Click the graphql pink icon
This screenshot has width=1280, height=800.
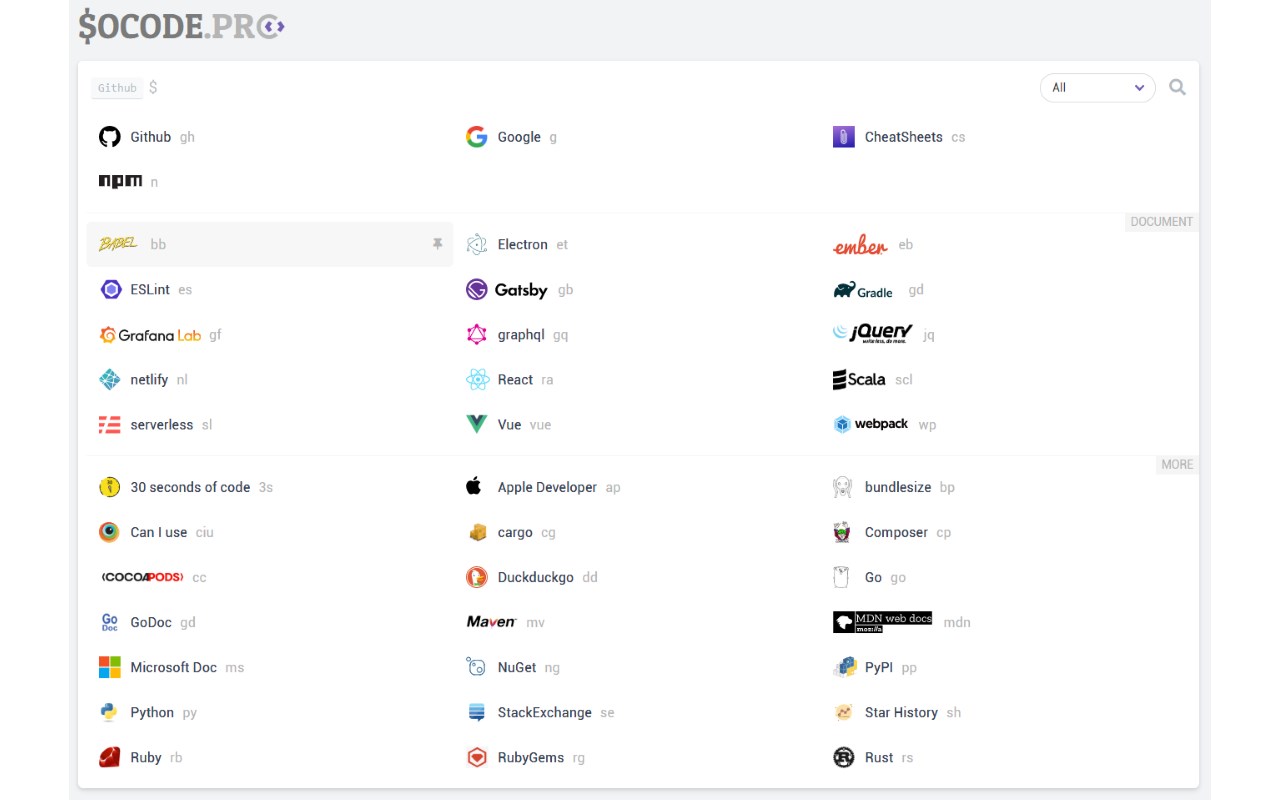(477, 335)
